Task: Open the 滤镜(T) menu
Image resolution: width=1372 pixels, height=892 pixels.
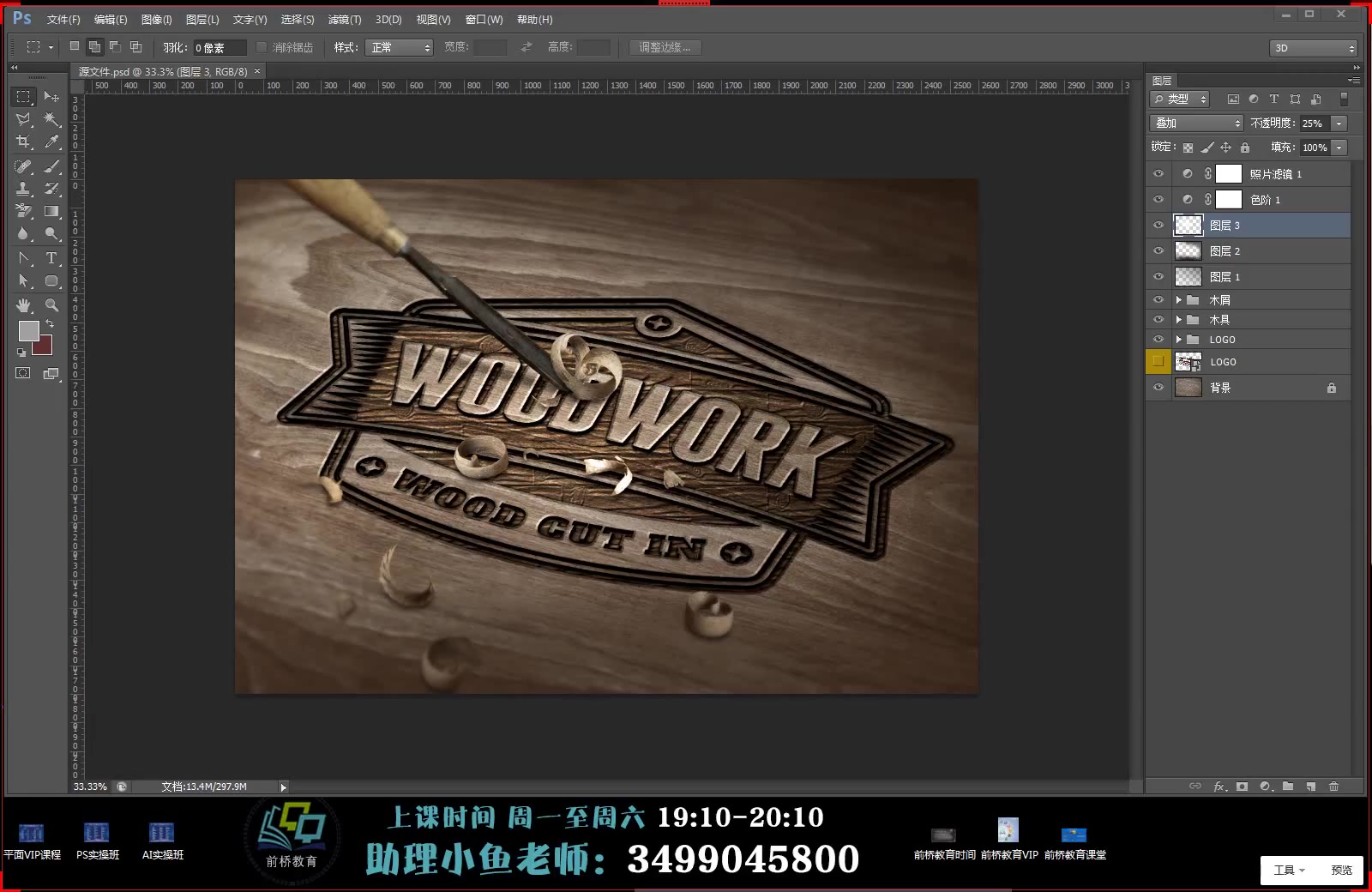Action: point(345,19)
